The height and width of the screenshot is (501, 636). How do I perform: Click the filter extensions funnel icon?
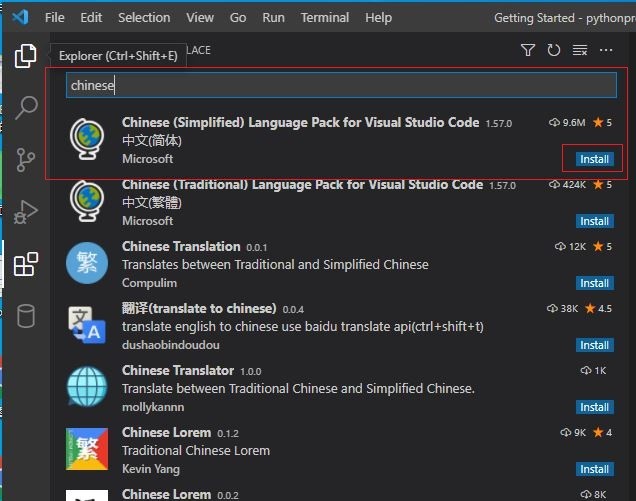528,50
